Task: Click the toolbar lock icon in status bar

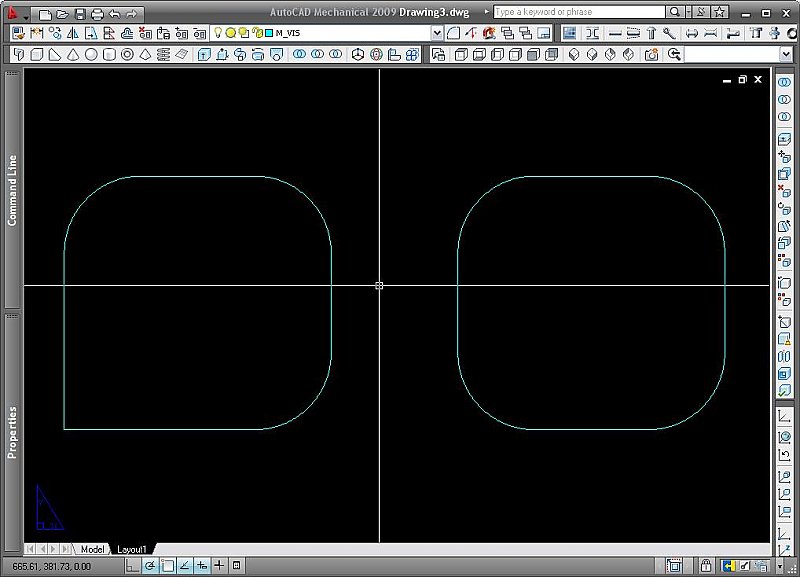Action: 706,565
